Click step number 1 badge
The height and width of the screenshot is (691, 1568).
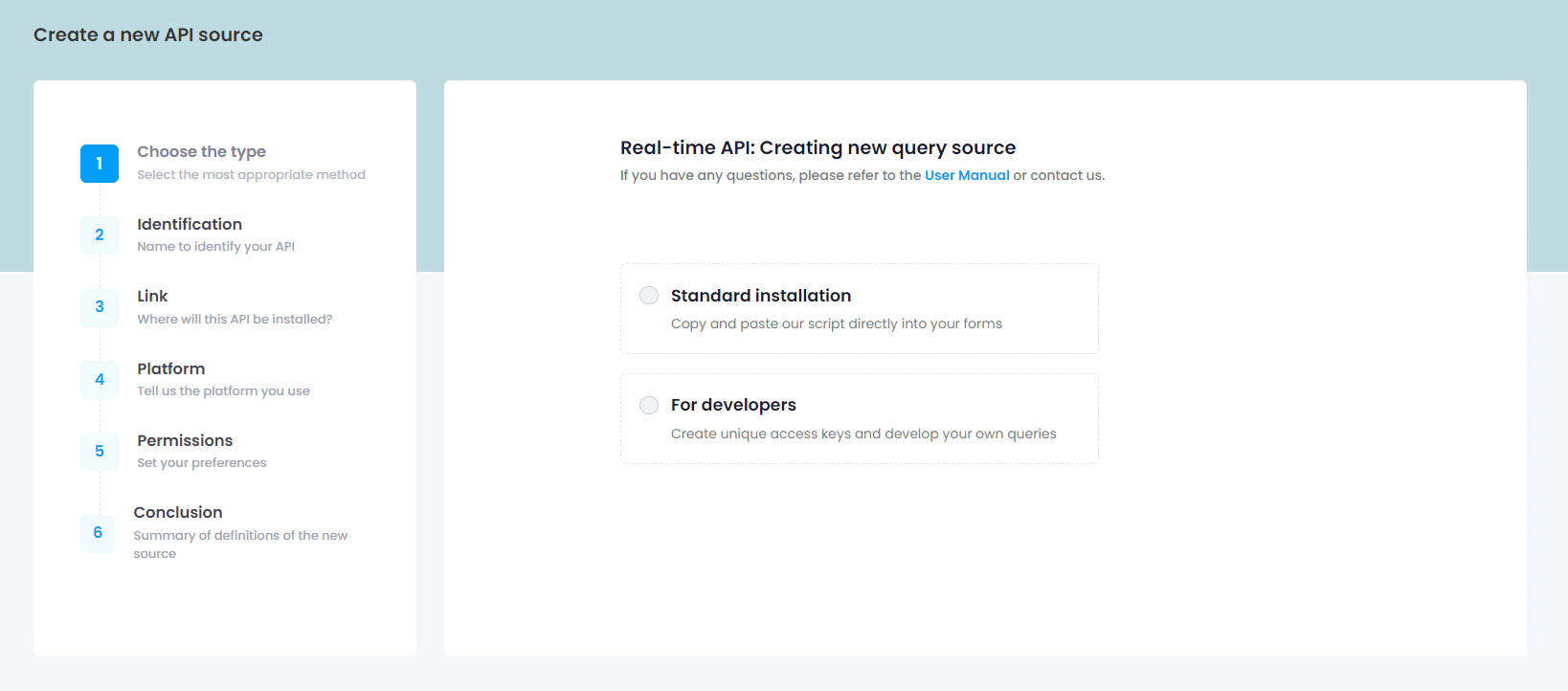point(100,164)
